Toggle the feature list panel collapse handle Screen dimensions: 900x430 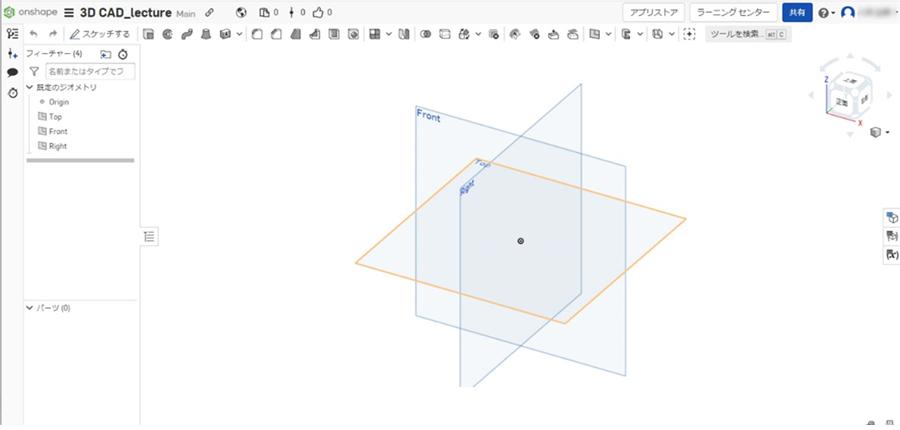tap(149, 237)
